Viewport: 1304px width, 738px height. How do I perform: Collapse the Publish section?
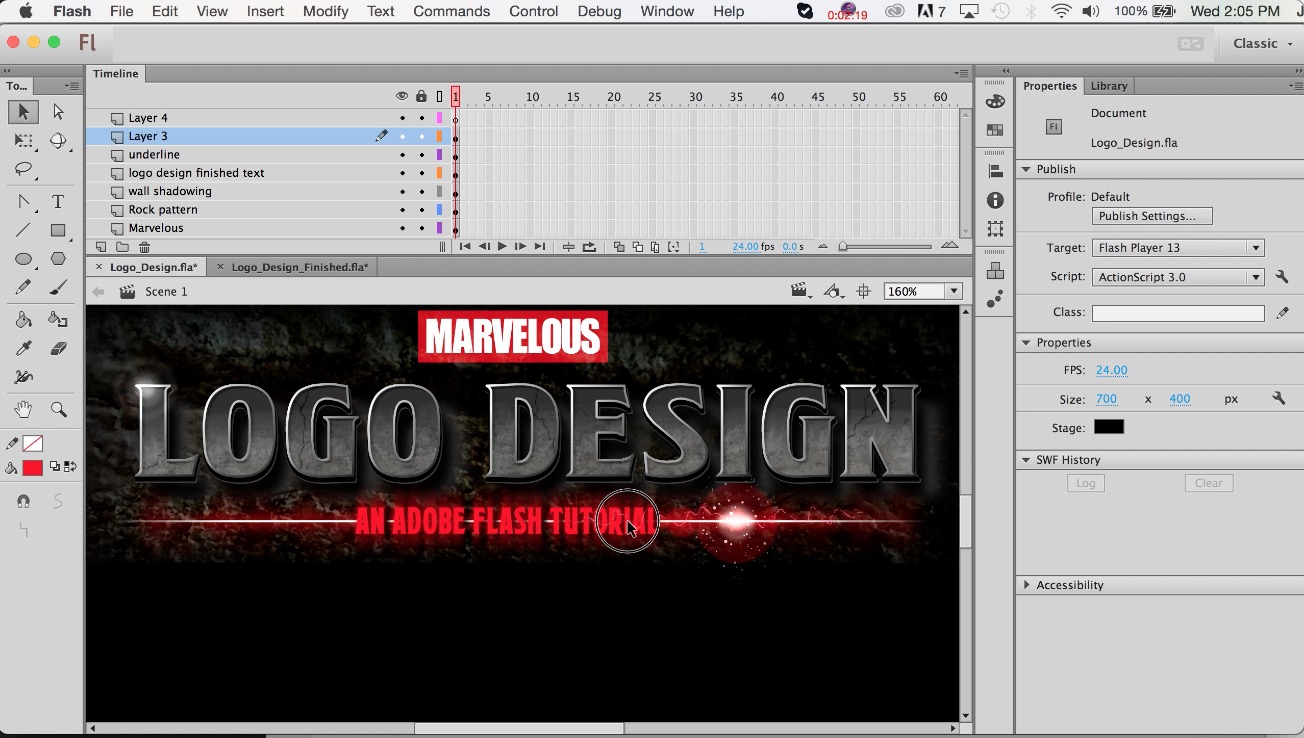pyautogui.click(x=1027, y=169)
